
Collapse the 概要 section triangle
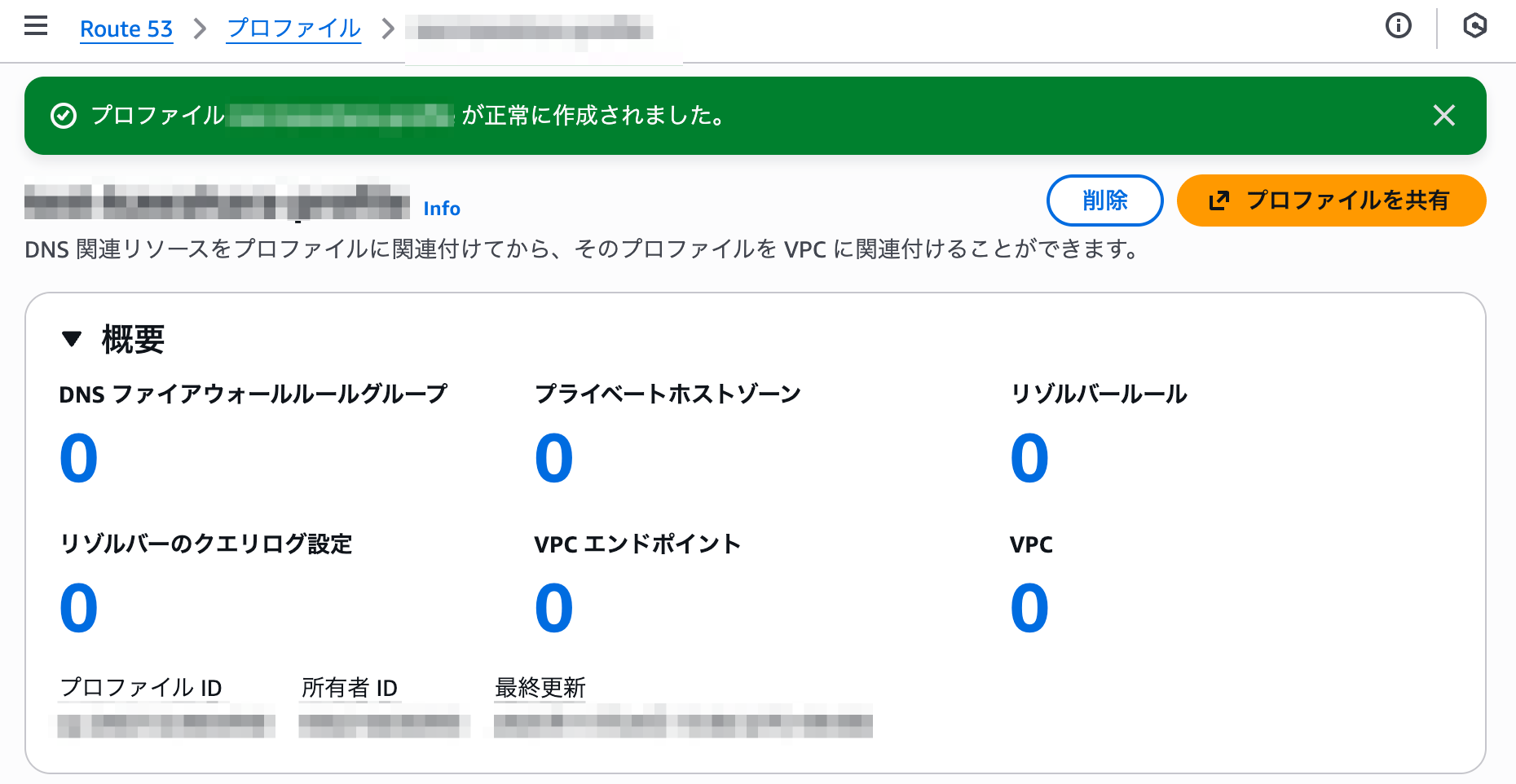72,339
